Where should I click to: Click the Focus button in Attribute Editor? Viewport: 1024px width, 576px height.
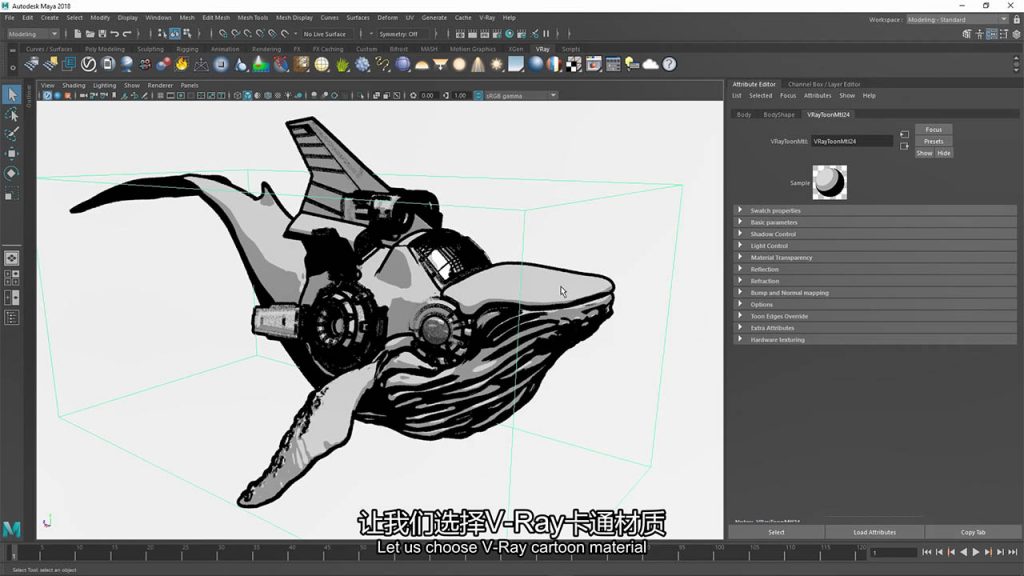[933, 129]
